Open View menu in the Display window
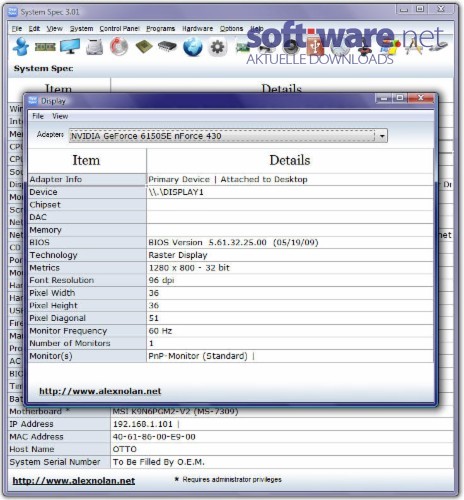464x500 pixels. point(60,116)
